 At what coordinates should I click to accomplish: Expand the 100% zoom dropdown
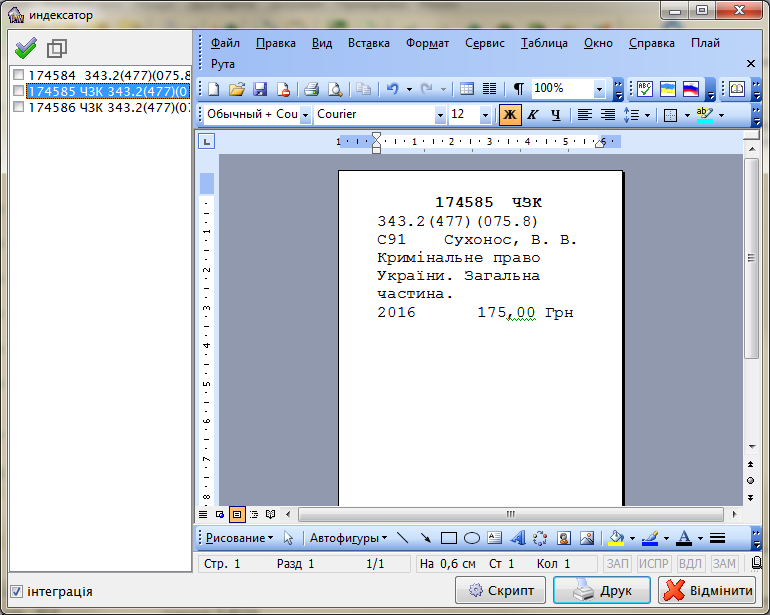599,89
